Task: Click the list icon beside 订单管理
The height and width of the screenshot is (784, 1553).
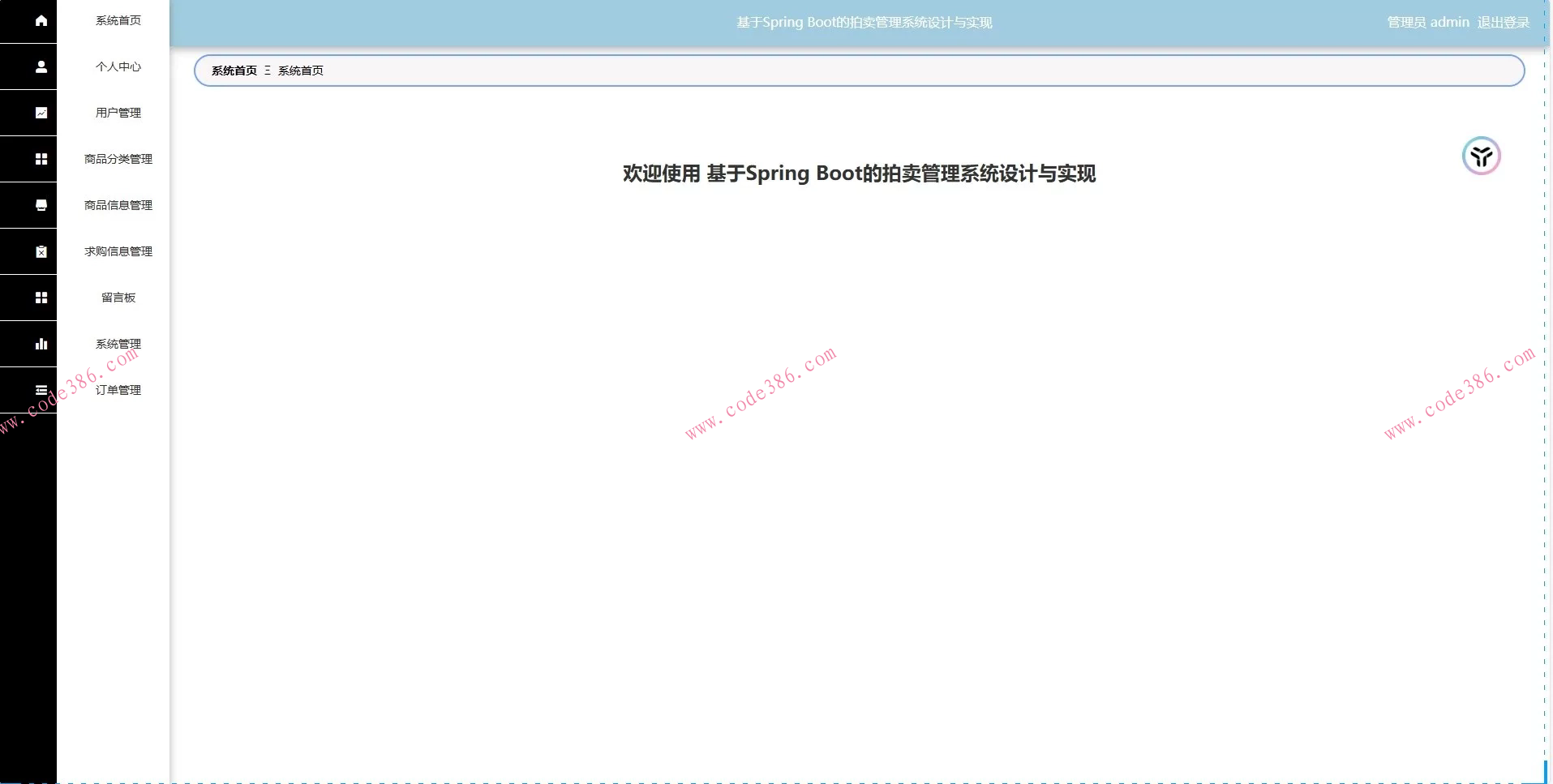Action: [41, 390]
